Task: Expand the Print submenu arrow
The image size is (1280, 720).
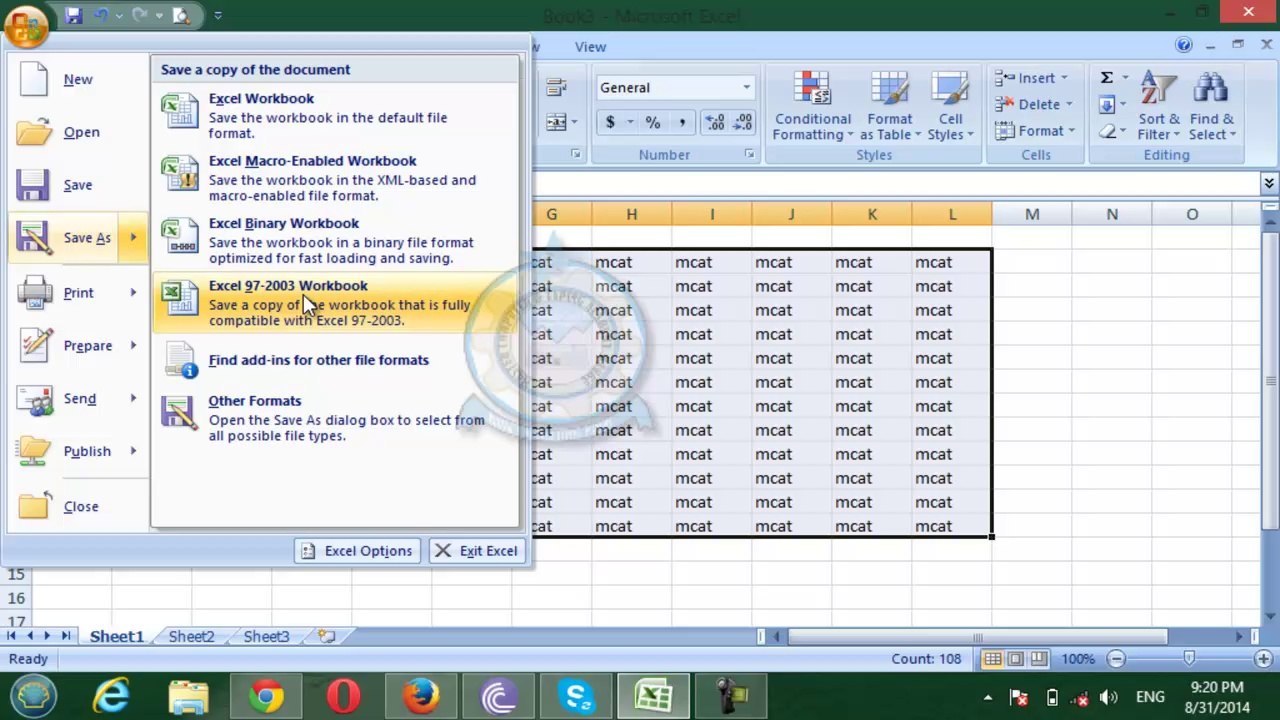Action: (133, 292)
